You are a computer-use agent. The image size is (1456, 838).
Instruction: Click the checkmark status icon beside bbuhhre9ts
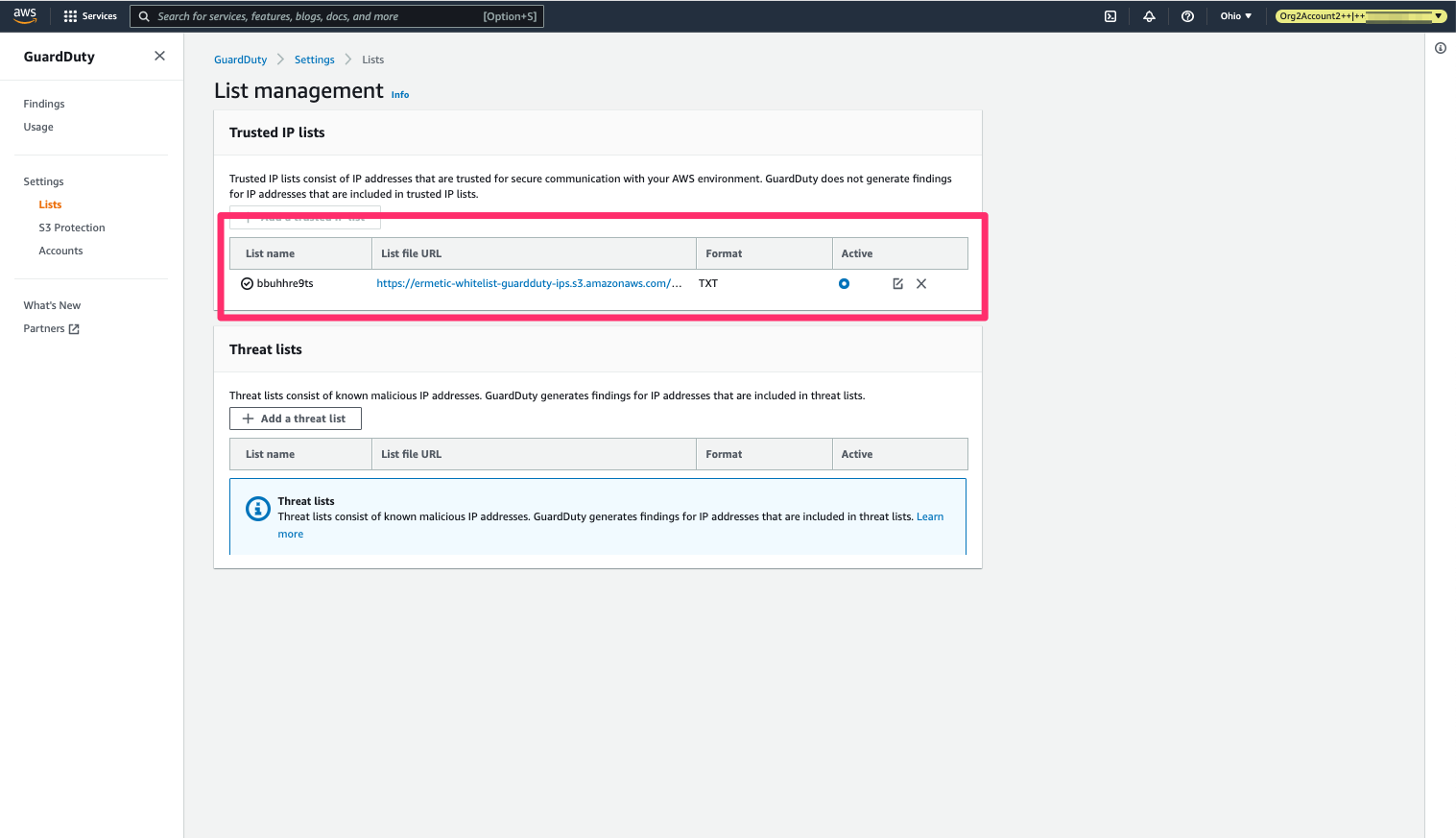(x=247, y=283)
